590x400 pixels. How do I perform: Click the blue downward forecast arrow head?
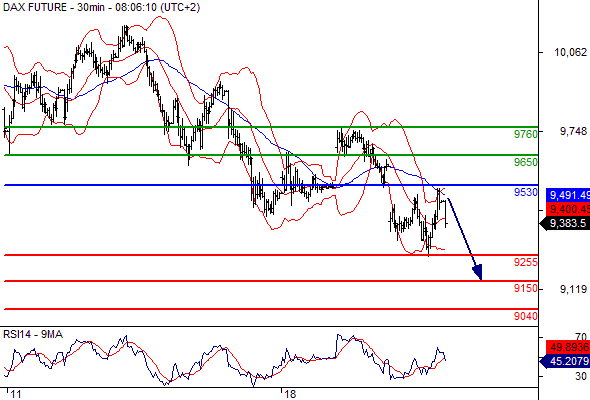[477, 272]
